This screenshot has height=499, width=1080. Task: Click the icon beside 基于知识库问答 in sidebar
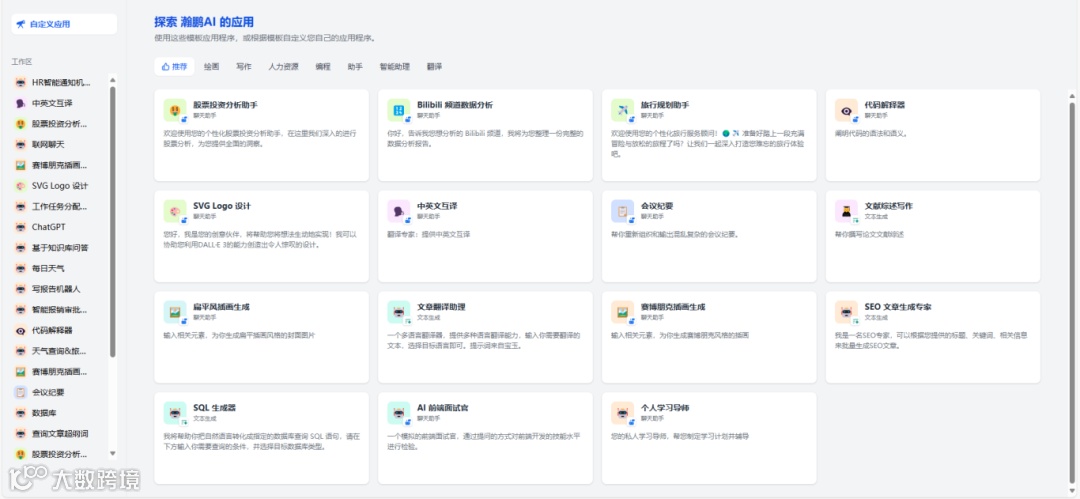coord(21,247)
